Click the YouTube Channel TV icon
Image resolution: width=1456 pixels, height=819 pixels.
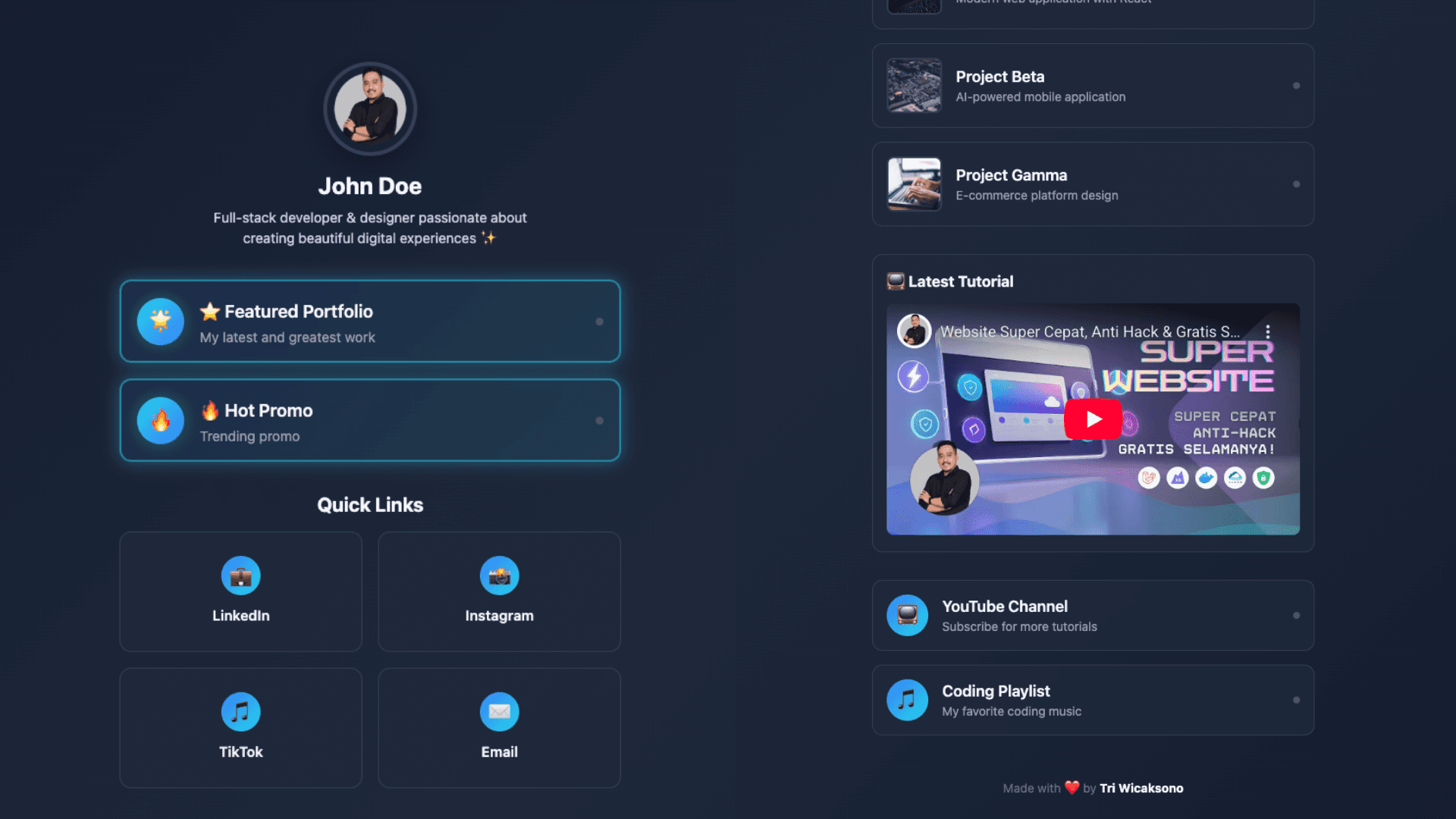[x=908, y=615]
